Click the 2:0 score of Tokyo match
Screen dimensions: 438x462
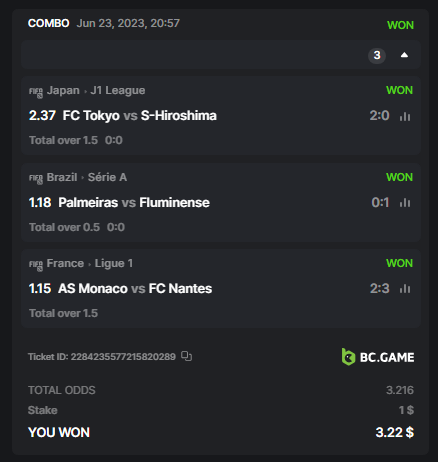(x=379, y=116)
